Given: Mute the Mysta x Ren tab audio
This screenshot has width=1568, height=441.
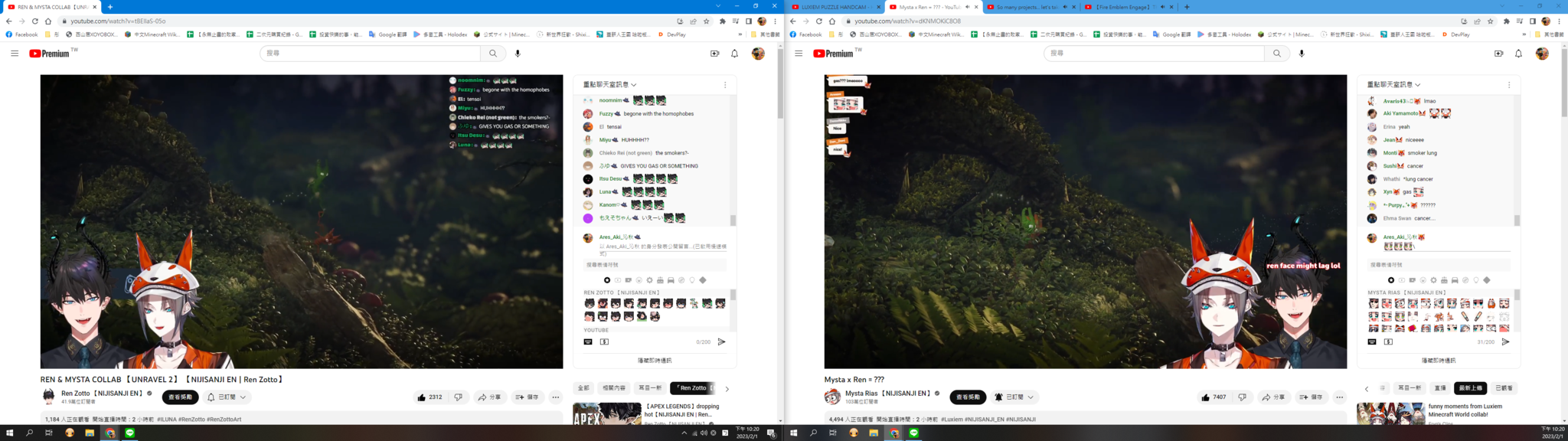Looking at the screenshot, I should point(968,7).
